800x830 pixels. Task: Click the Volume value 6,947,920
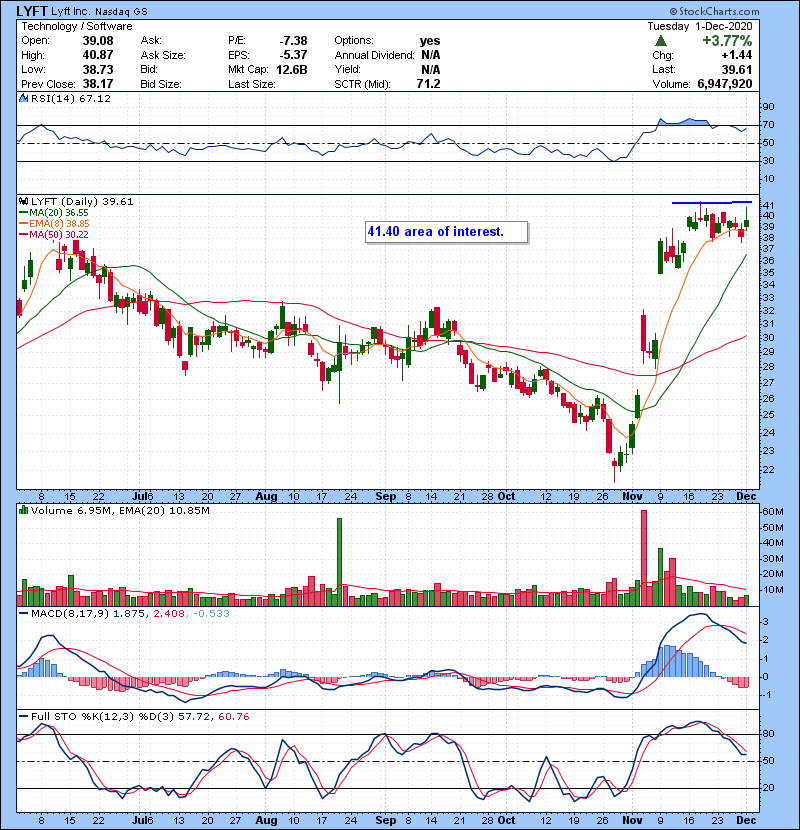pyautogui.click(x=725, y=84)
